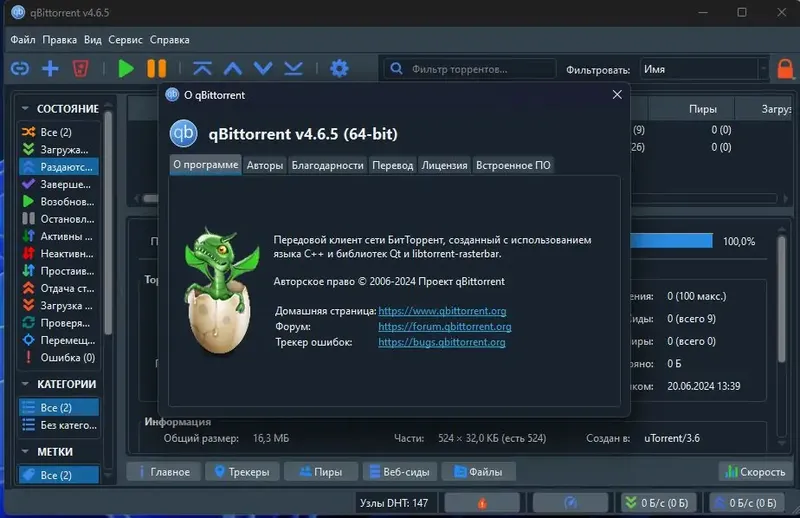Open the Файл menu
The height and width of the screenshot is (518, 800).
(x=23, y=40)
